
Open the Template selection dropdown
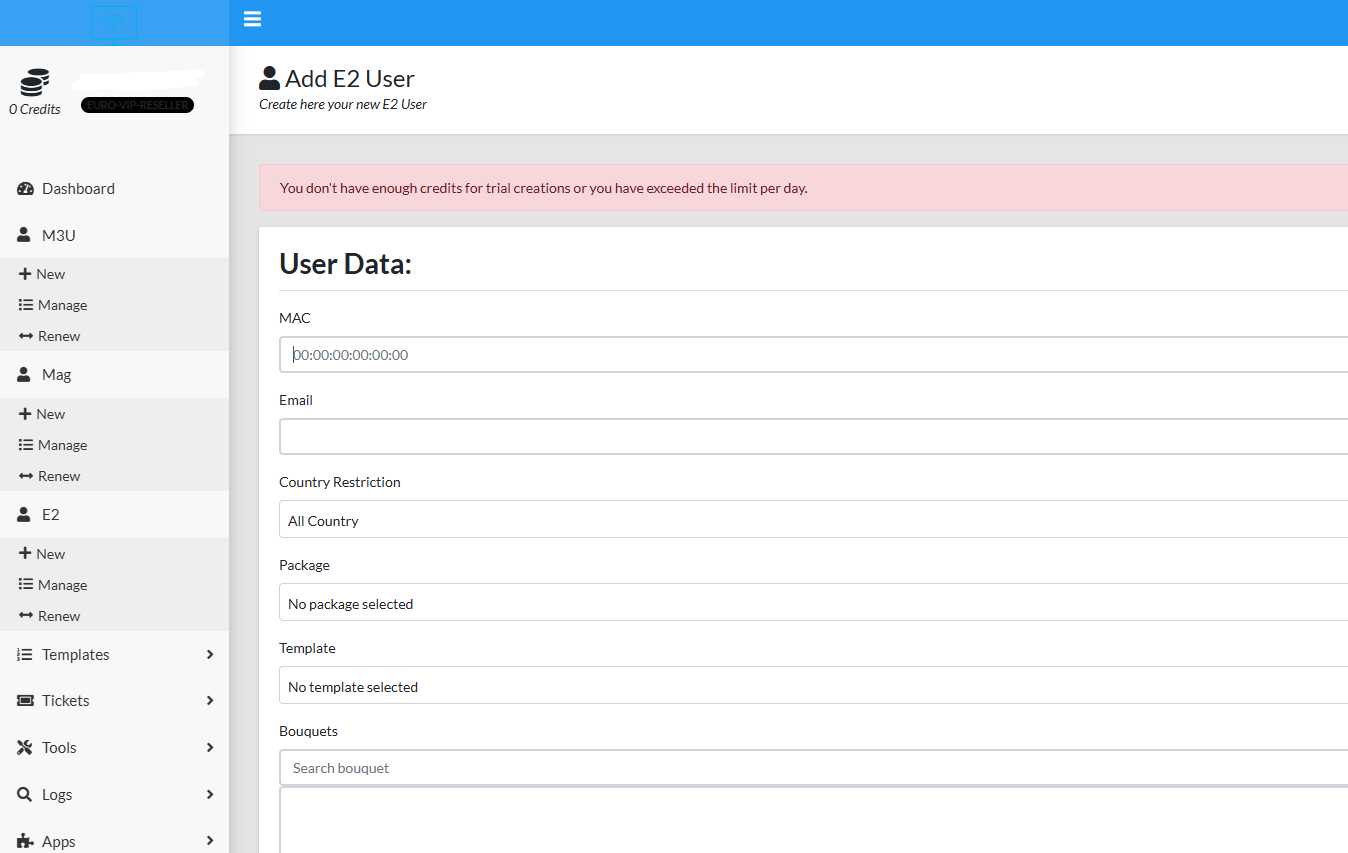[x=812, y=686]
